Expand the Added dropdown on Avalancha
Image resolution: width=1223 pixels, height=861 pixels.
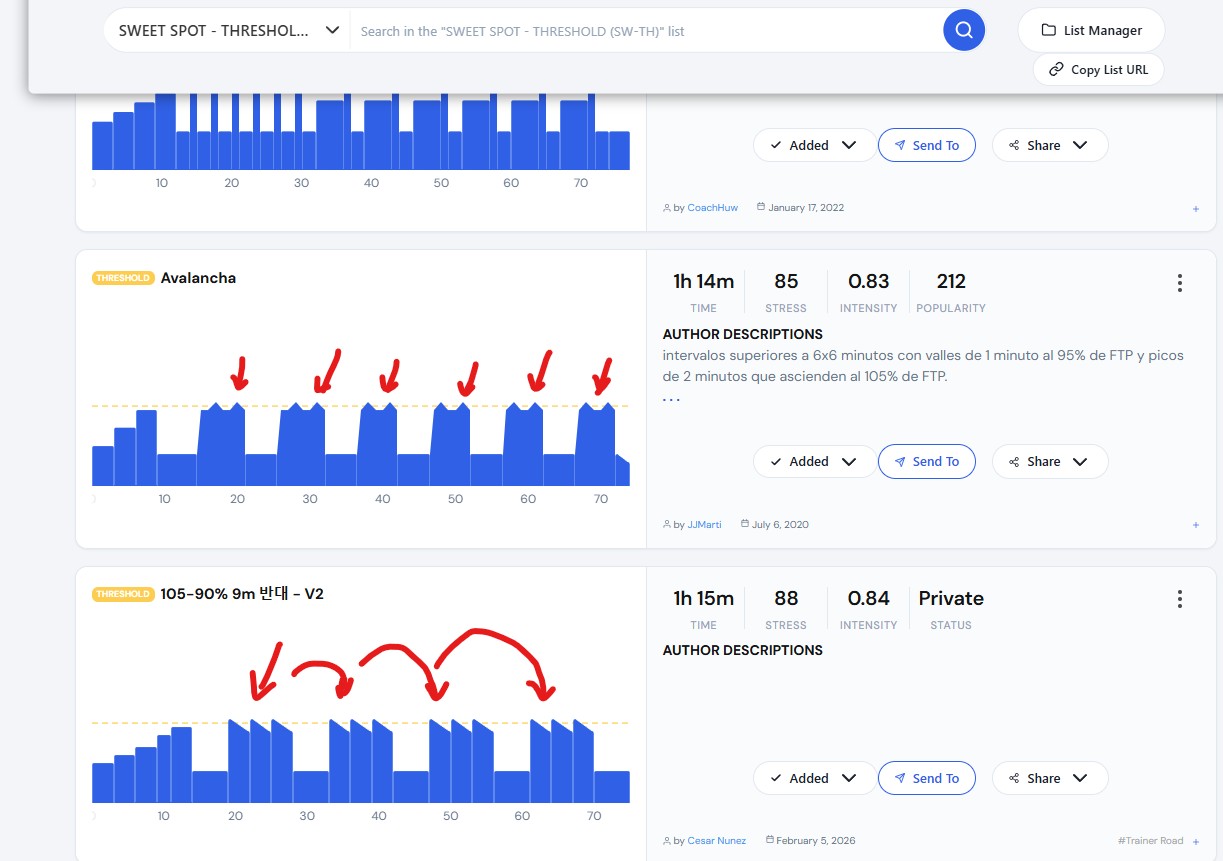pyautogui.click(x=814, y=461)
